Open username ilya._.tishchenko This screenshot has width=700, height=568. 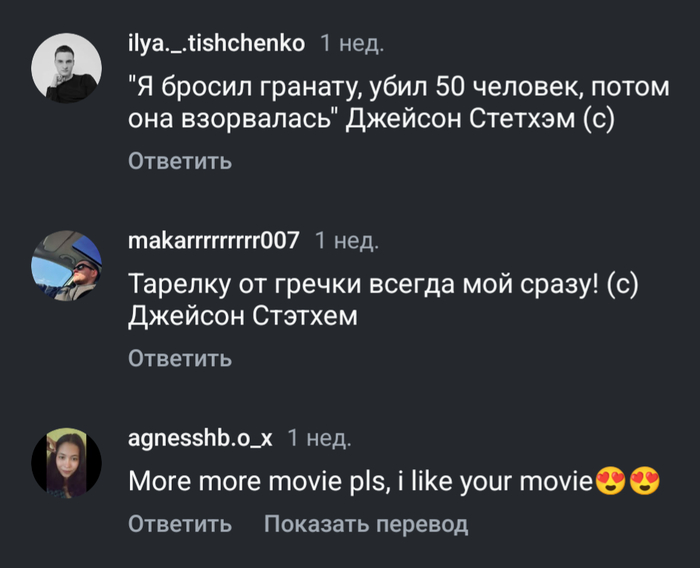[x=216, y=43]
